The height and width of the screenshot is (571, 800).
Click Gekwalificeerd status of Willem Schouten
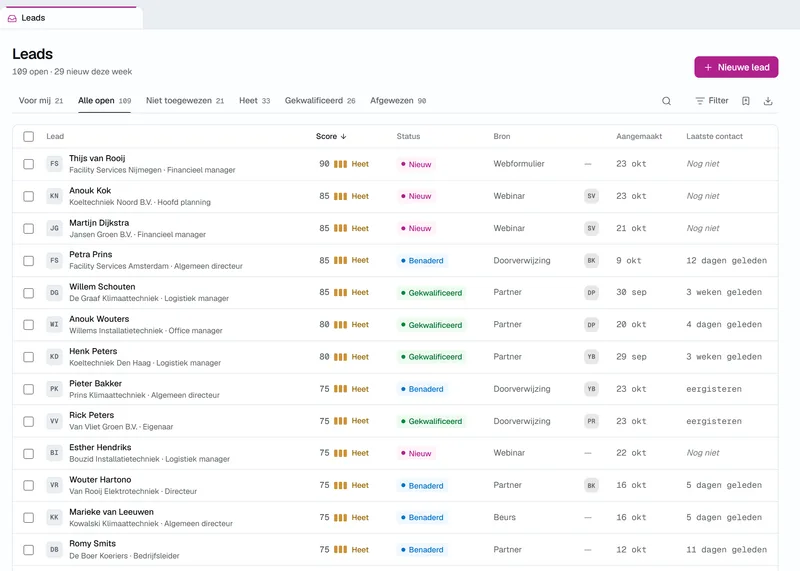pyautogui.click(x=431, y=292)
